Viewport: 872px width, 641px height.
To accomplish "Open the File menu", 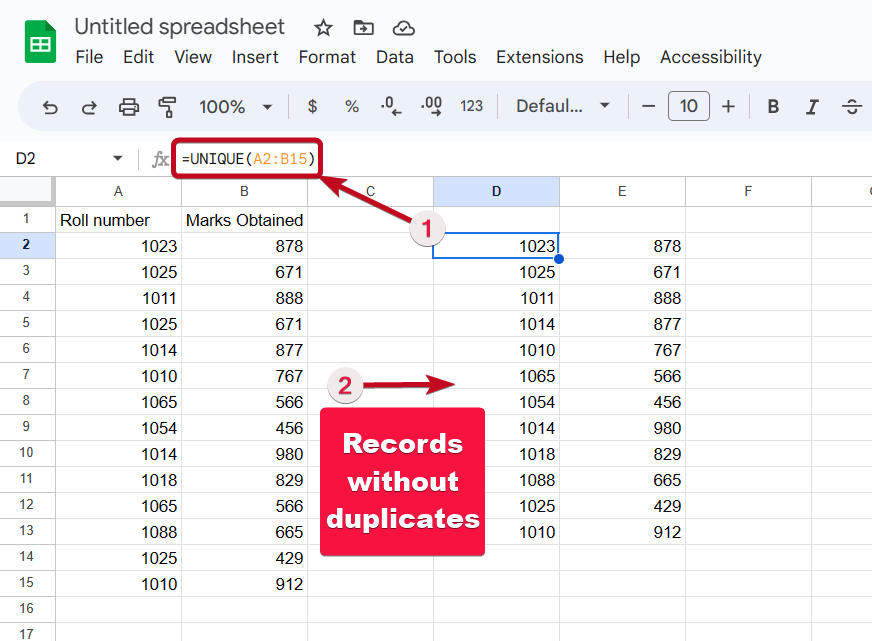I will [x=89, y=57].
